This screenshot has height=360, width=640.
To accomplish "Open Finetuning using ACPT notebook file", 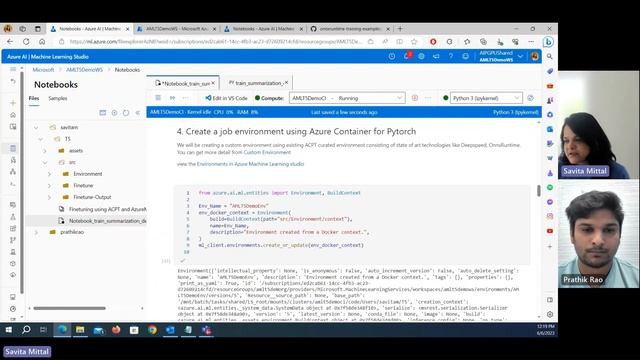I will 107,209.
